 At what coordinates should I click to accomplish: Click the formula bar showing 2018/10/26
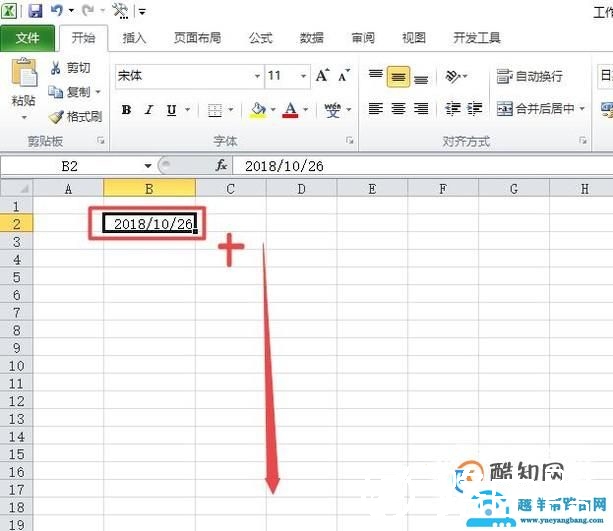pyautogui.click(x=423, y=166)
